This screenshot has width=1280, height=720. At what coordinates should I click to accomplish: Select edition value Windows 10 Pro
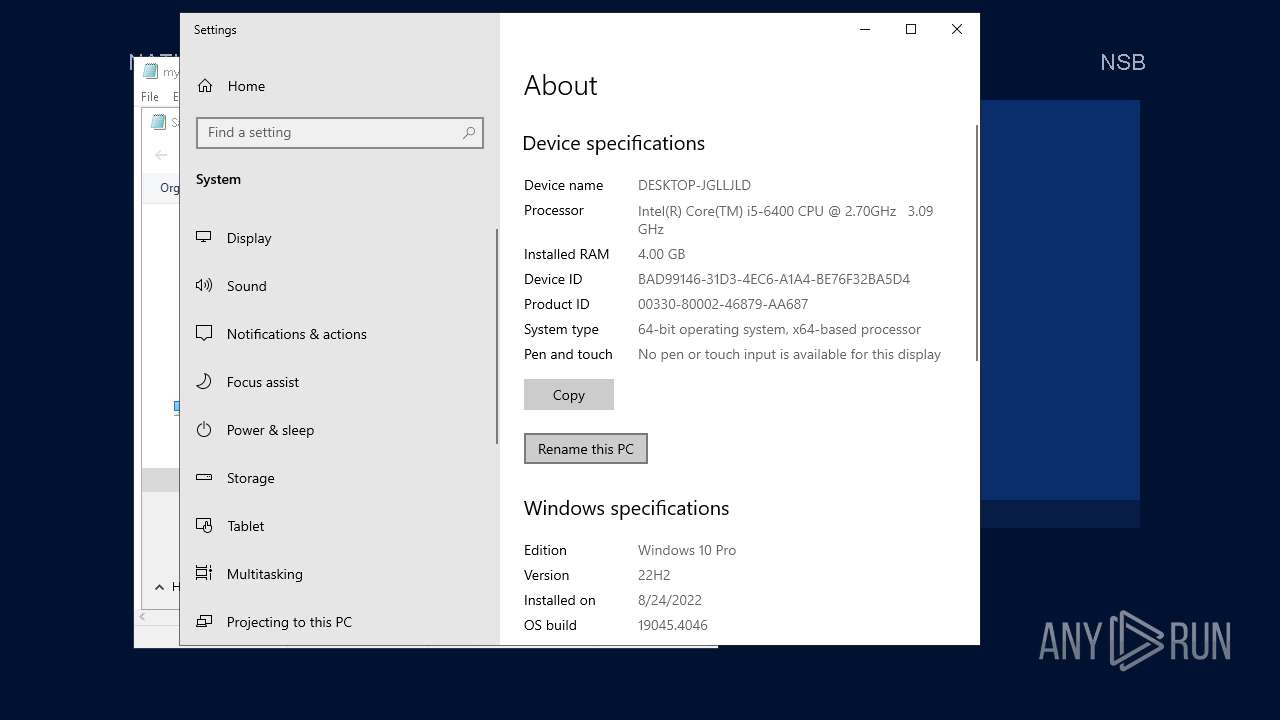click(687, 550)
